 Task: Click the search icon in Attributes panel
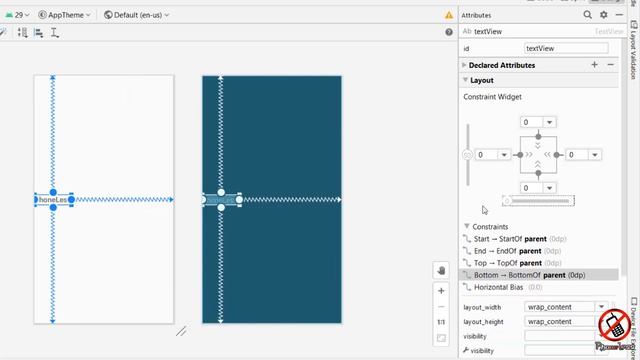(587, 15)
